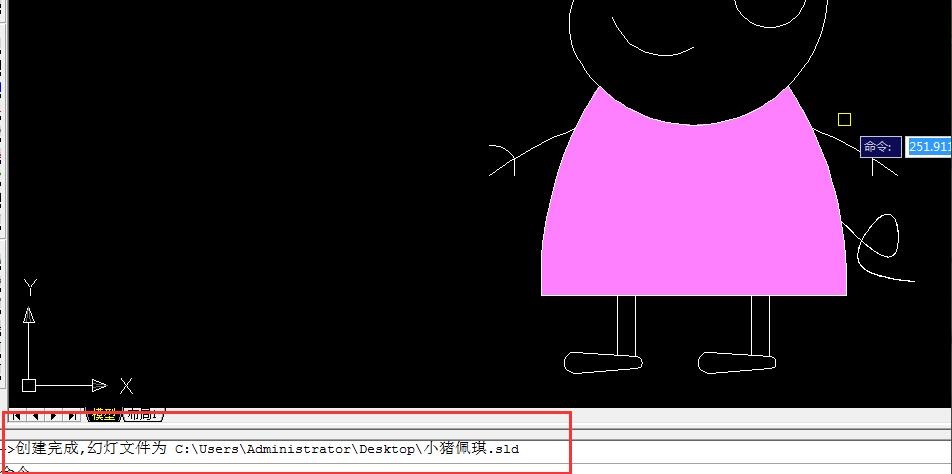
Task: Switch to the 布局1 layout tab
Action: 143,415
